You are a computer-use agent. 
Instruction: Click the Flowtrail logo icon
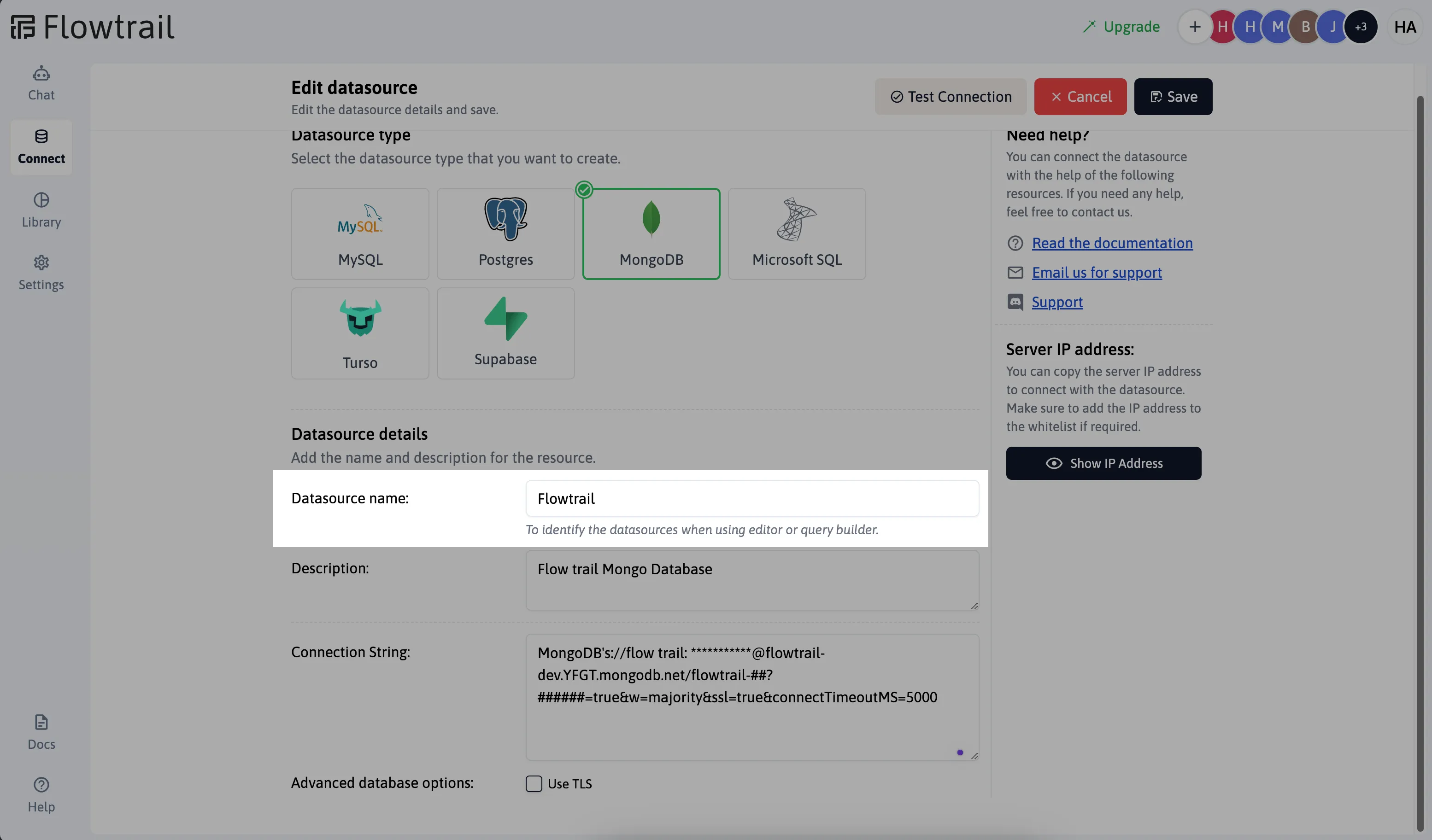(23, 27)
